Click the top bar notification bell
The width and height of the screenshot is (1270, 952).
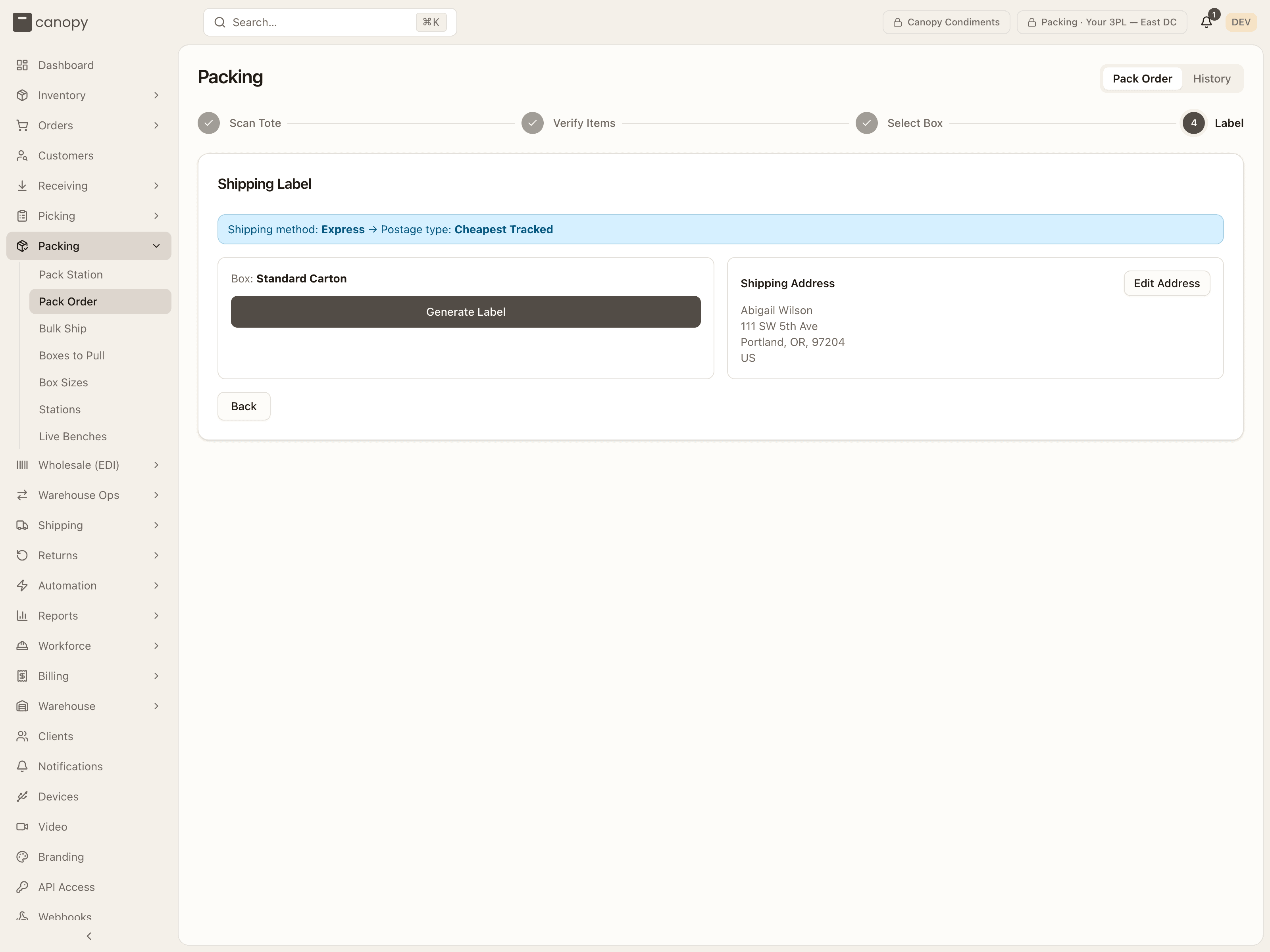pyautogui.click(x=1206, y=22)
